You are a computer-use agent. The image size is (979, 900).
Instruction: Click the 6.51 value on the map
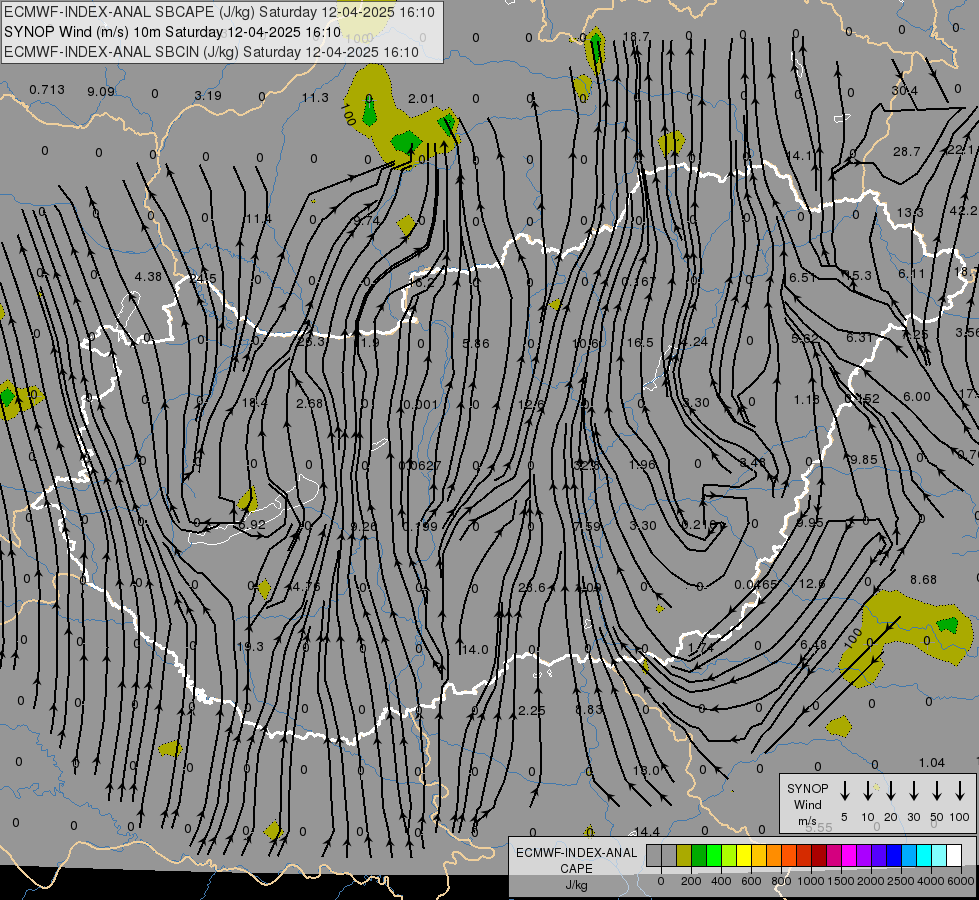[x=802, y=277]
